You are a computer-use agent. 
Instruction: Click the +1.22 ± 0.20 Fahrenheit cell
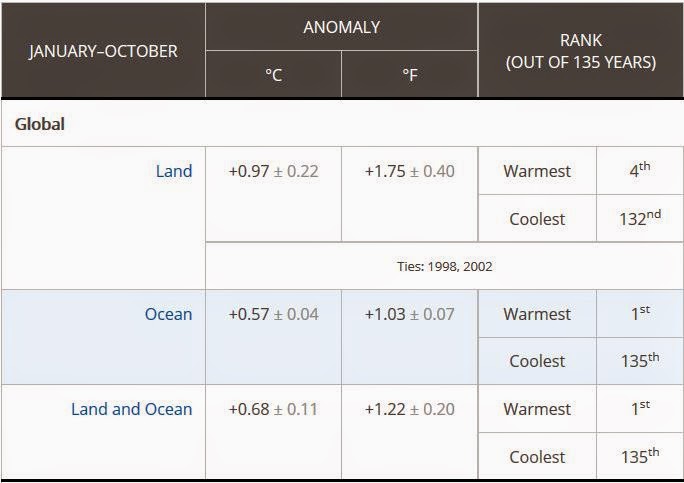tap(409, 409)
